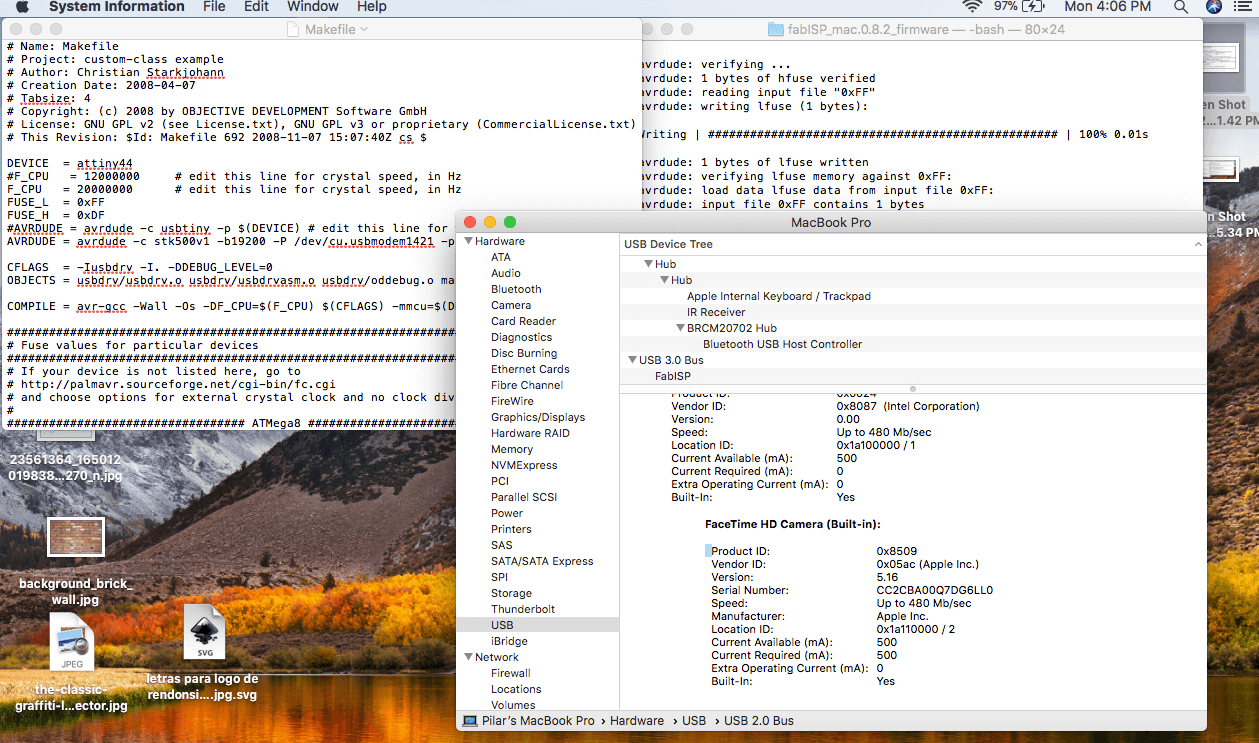Click the Serial Number value CC2CBA00Q7DG6LL0
The image size is (1259, 743).
(935, 590)
